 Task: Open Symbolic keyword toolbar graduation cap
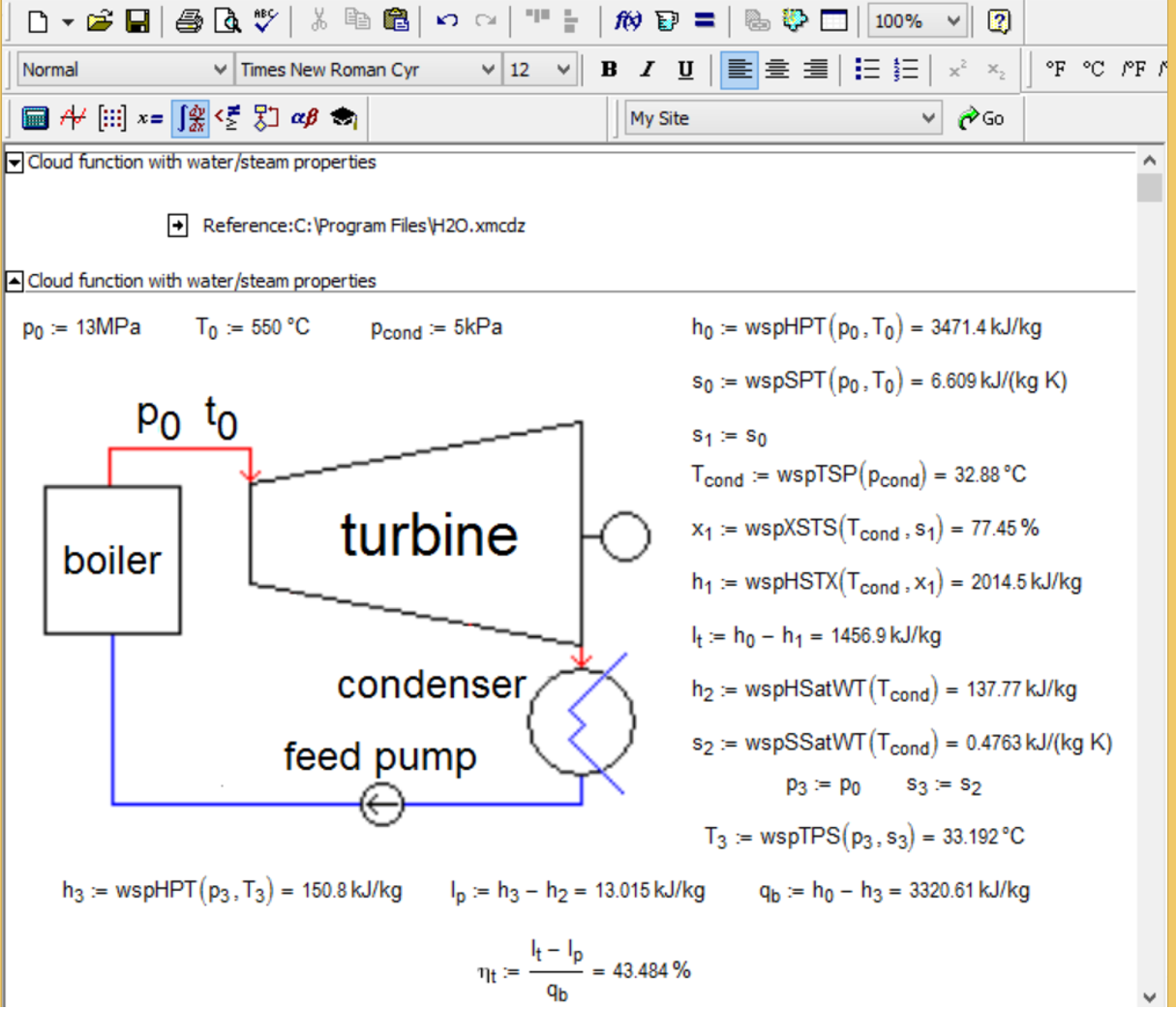coord(343,118)
